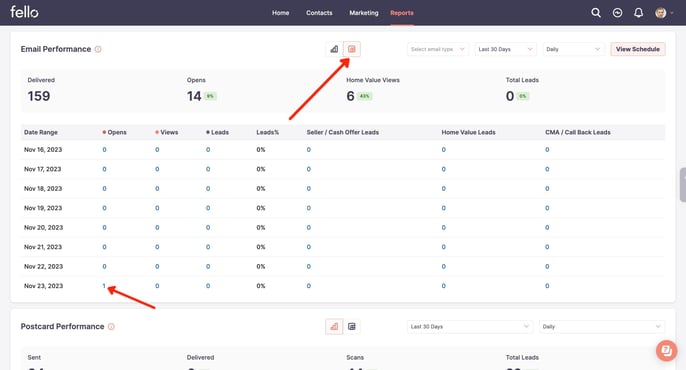Open Email Last 30 Days dropdown

pos(505,49)
